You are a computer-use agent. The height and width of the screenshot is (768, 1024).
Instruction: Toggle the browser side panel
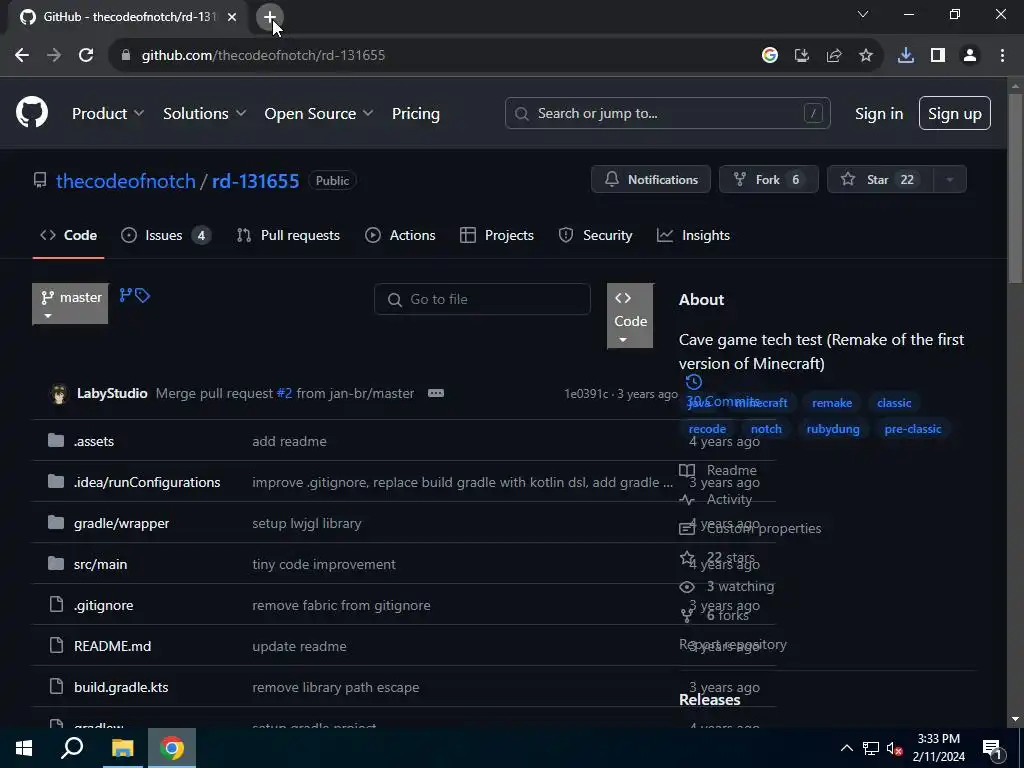pyautogui.click(x=938, y=56)
